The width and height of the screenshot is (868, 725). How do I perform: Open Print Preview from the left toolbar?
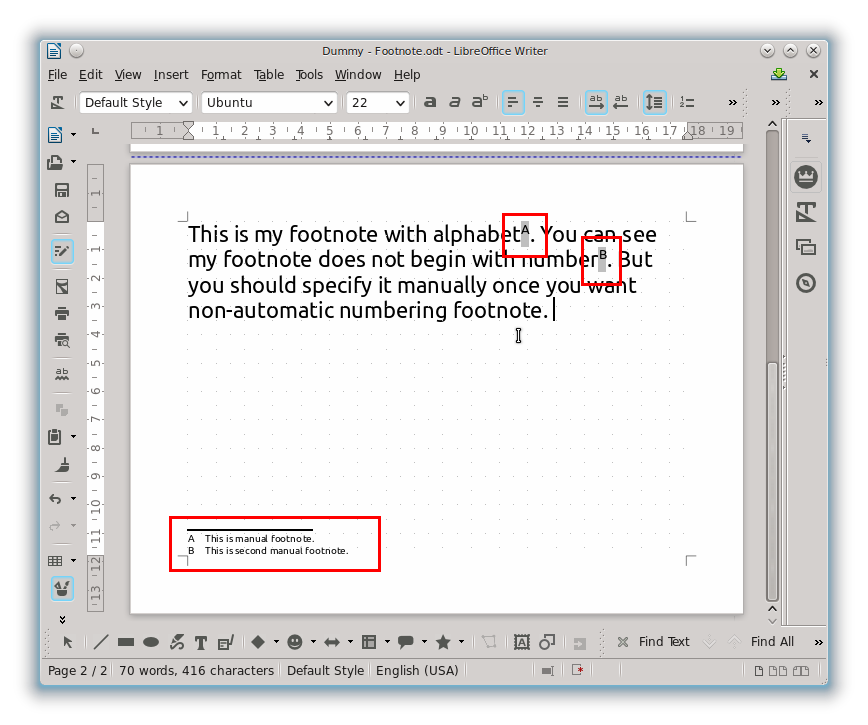(x=62, y=340)
